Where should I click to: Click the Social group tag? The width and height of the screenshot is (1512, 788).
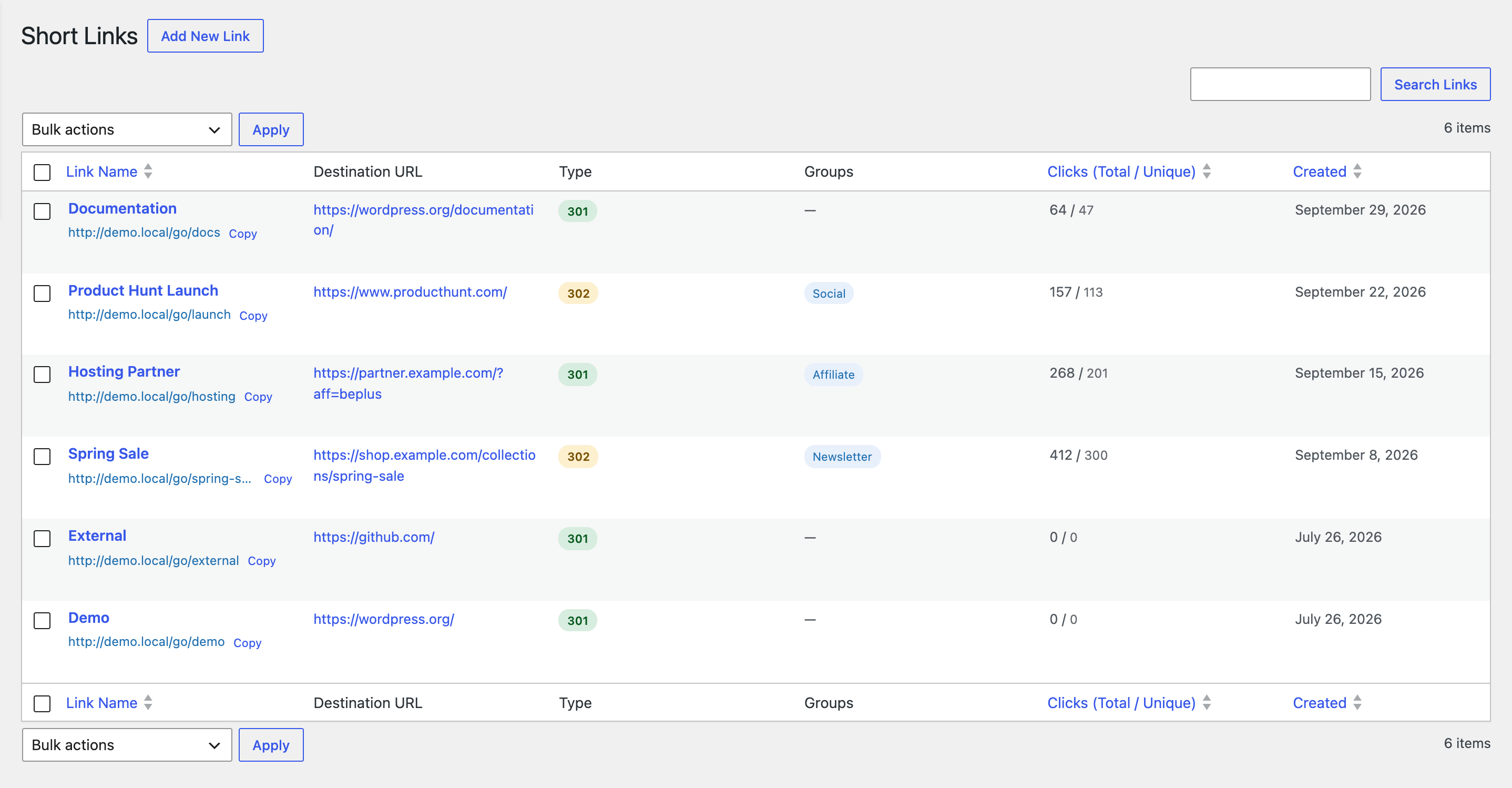point(828,293)
